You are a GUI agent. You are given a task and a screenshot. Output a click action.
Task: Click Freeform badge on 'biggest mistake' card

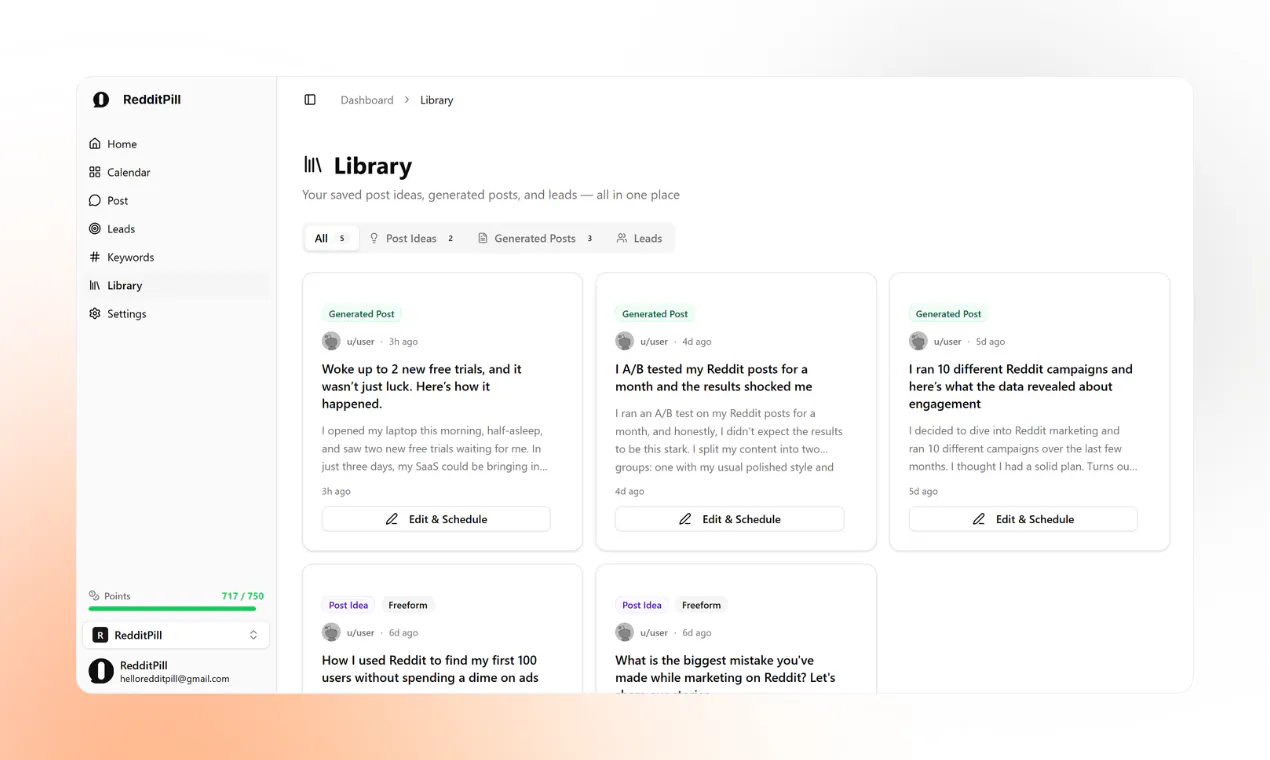(x=701, y=605)
